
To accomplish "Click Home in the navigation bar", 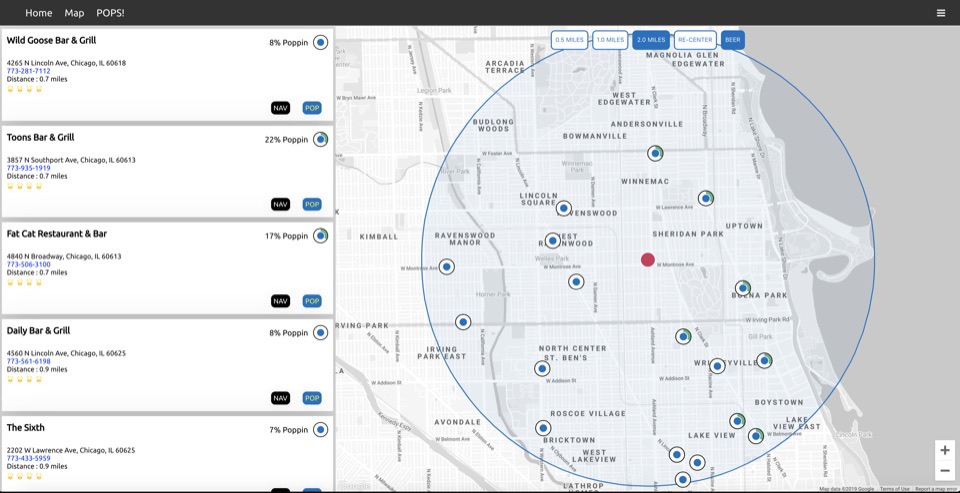I will [39, 13].
